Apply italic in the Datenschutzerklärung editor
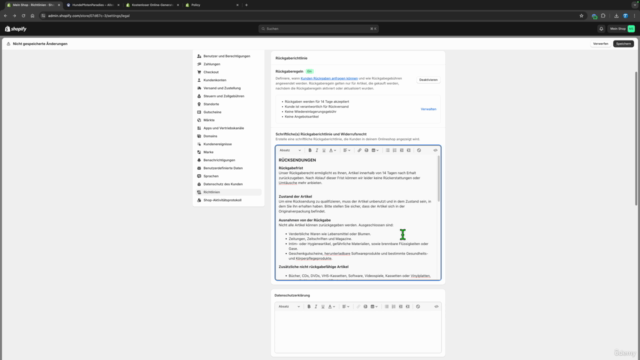The width and height of the screenshot is (640, 360). [x=316, y=307]
